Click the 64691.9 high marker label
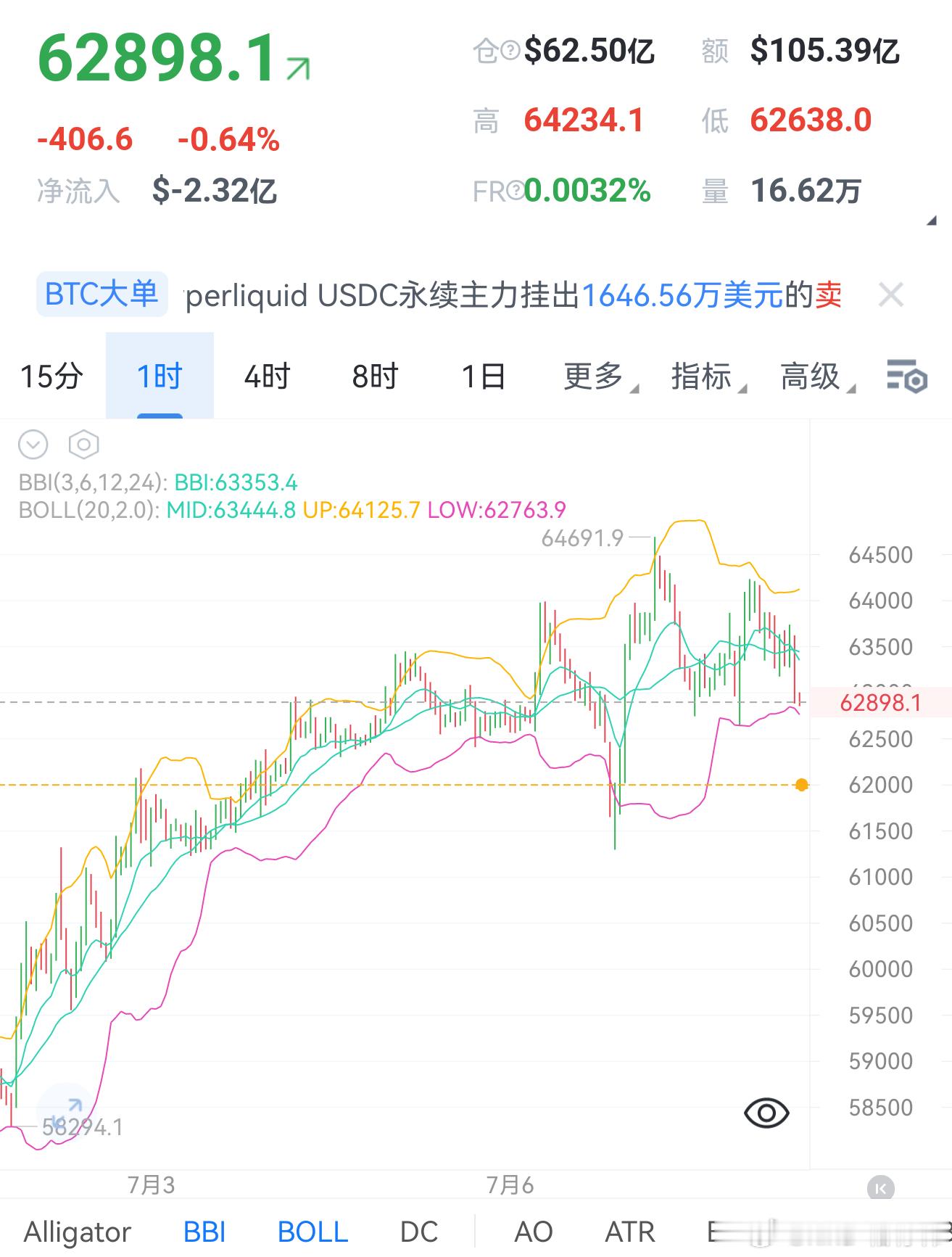952x1257 pixels. [x=582, y=538]
